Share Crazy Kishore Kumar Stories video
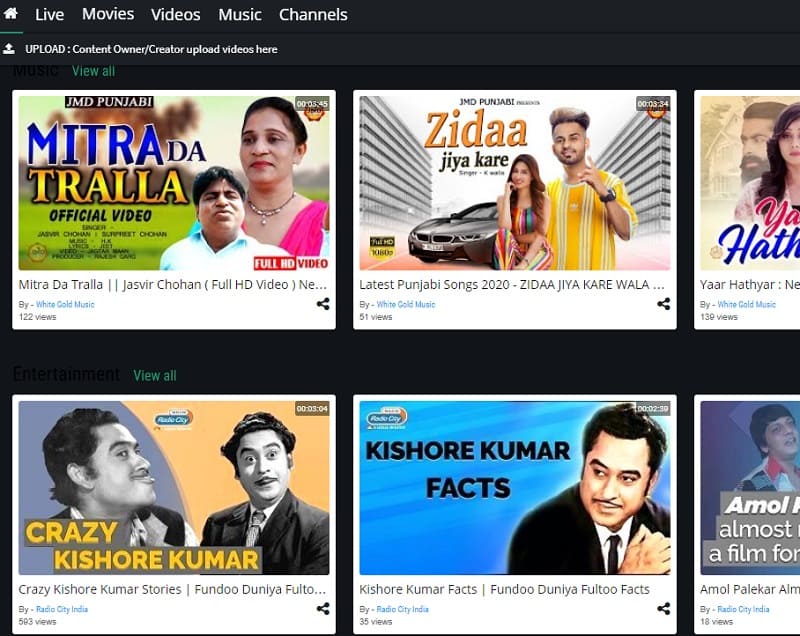 pyautogui.click(x=323, y=608)
